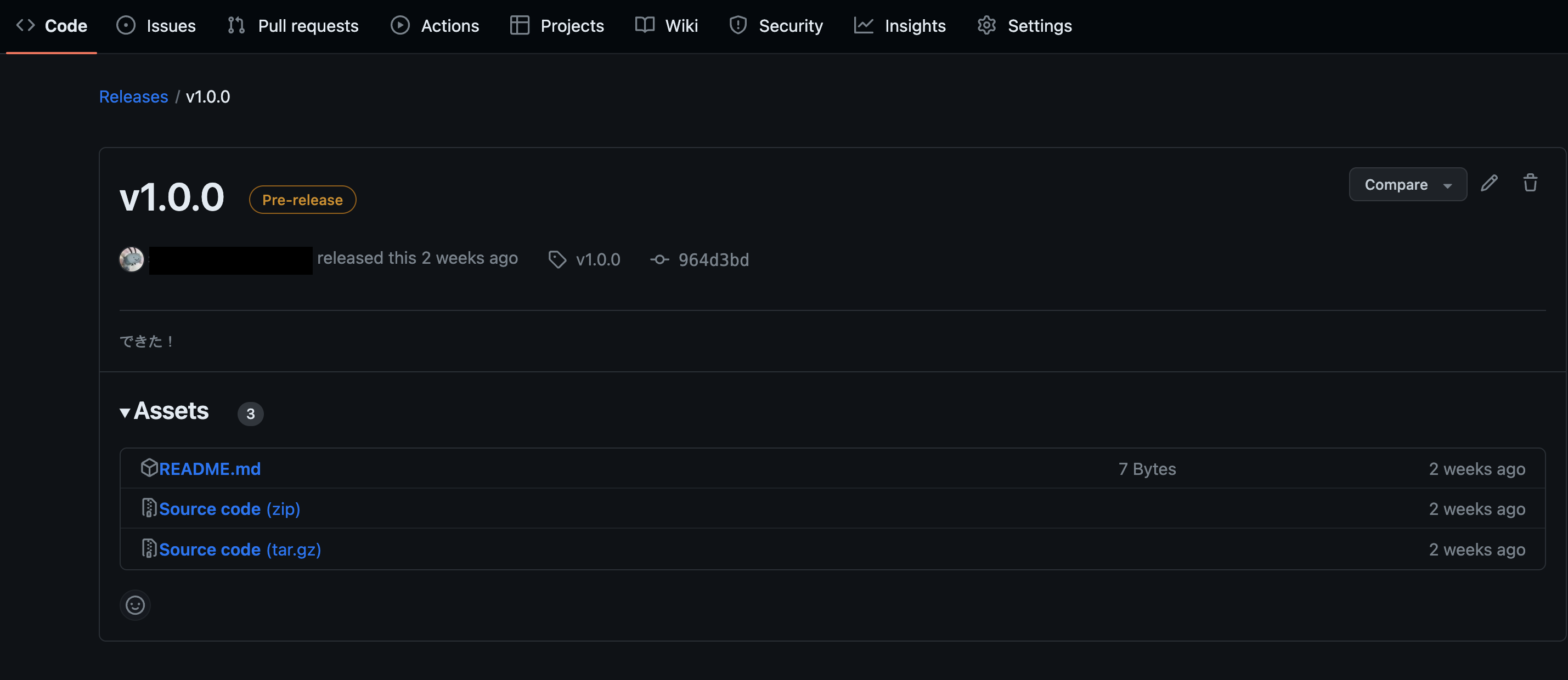1568x680 pixels.
Task: Click the package icon beside README.md
Action: coord(149,468)
